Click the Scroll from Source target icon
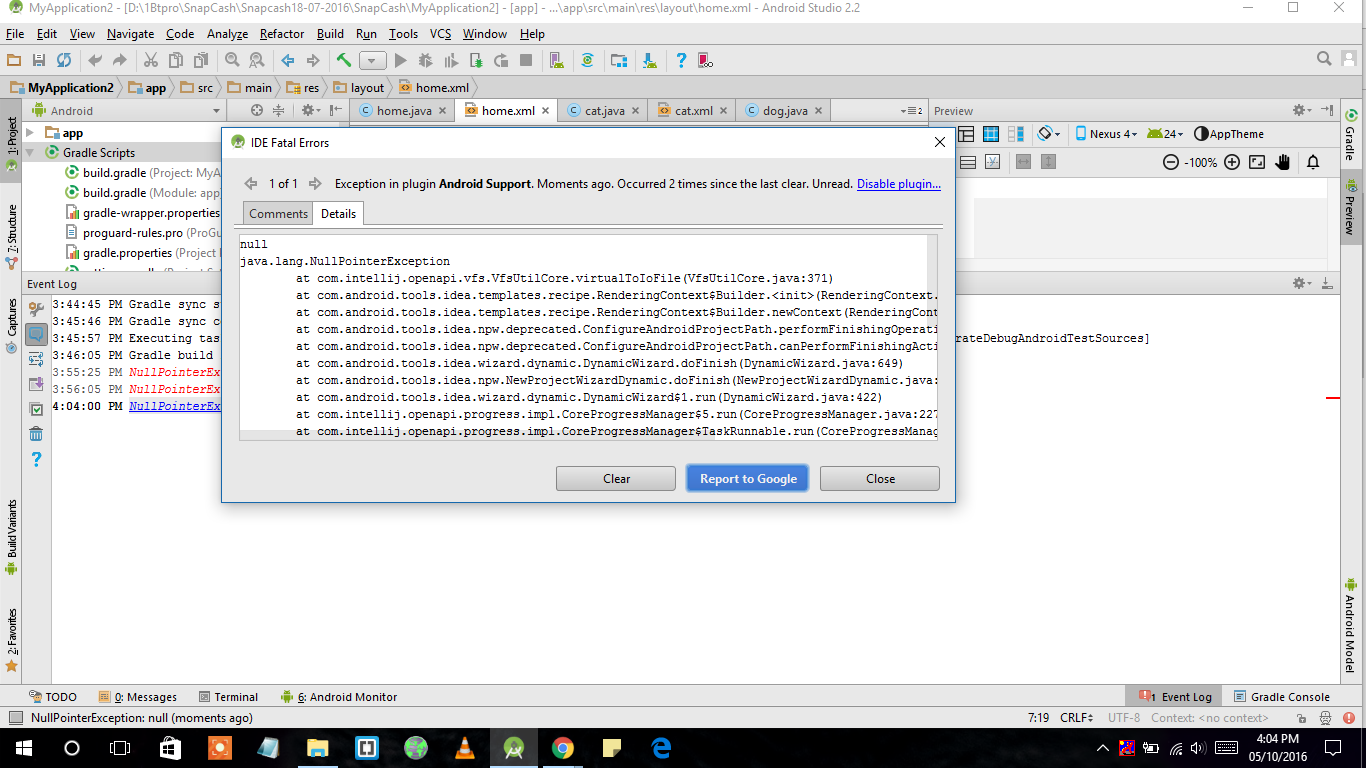 pos(257,110)
